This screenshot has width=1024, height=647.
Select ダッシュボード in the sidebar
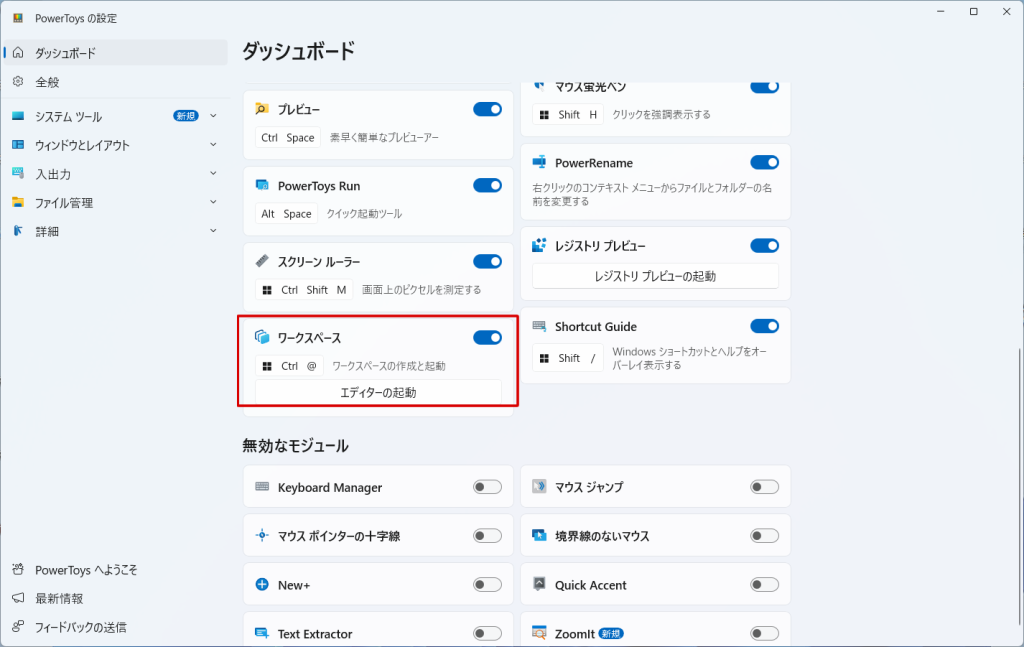(65, 53)
